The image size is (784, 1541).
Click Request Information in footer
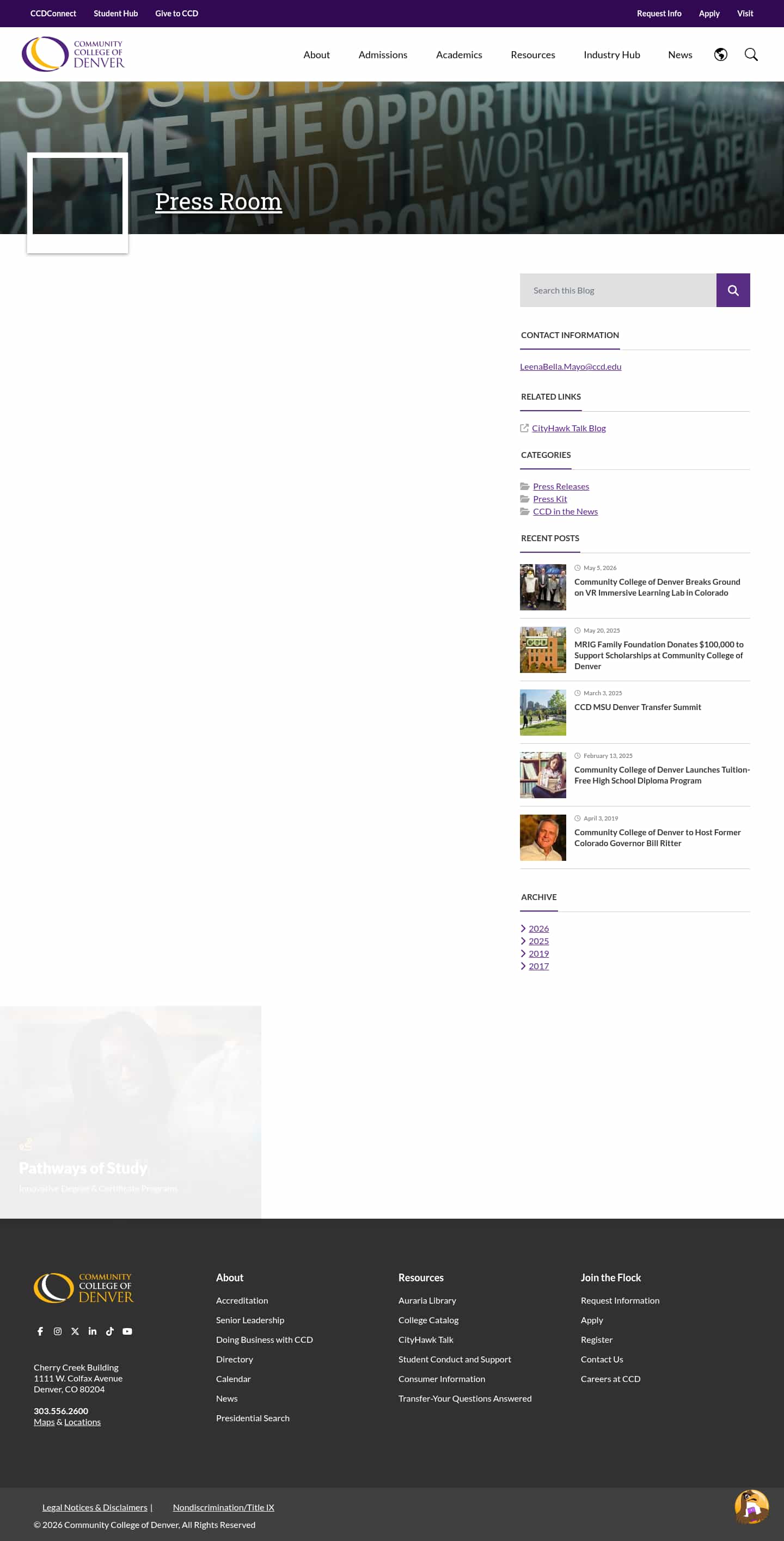[620, 1300]
